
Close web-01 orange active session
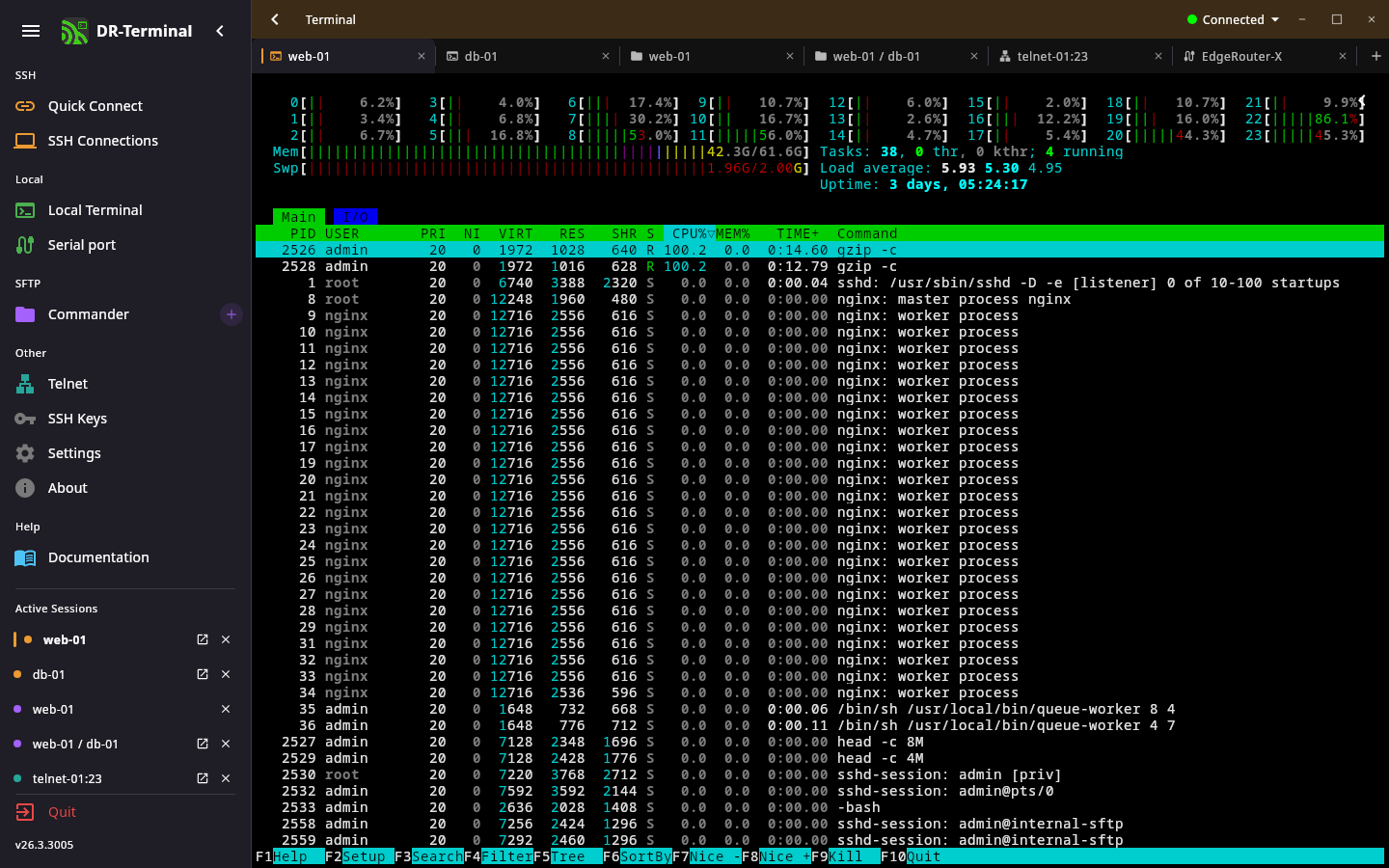[226, 639]
